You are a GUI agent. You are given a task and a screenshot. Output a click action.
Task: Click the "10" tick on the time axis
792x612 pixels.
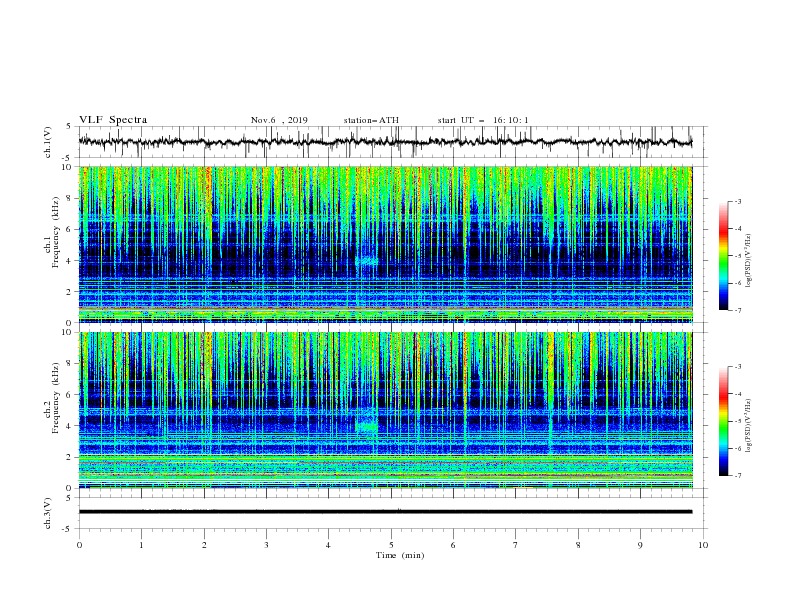tap(703, 545)
